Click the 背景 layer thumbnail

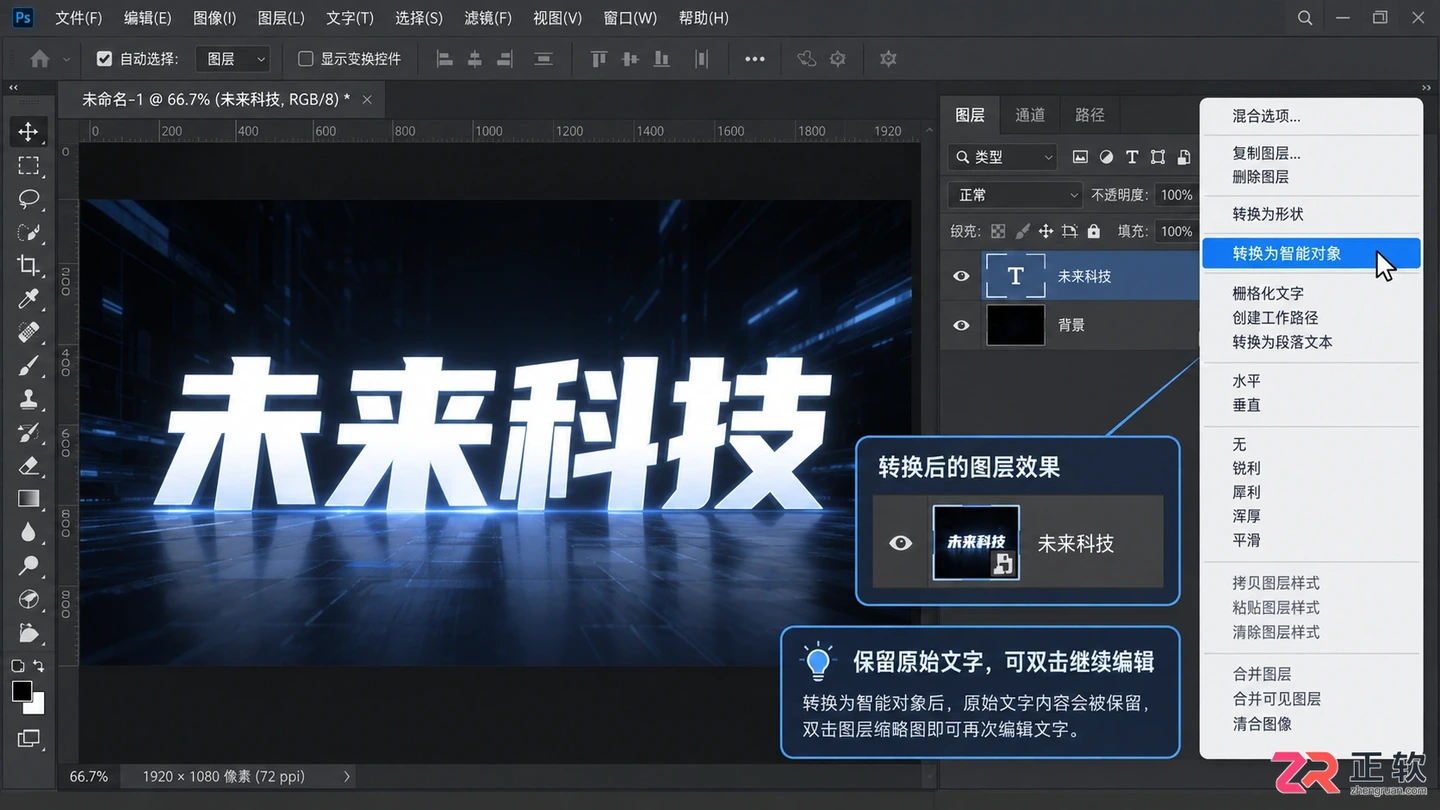pyautogui.click(x=1016, y=325)
